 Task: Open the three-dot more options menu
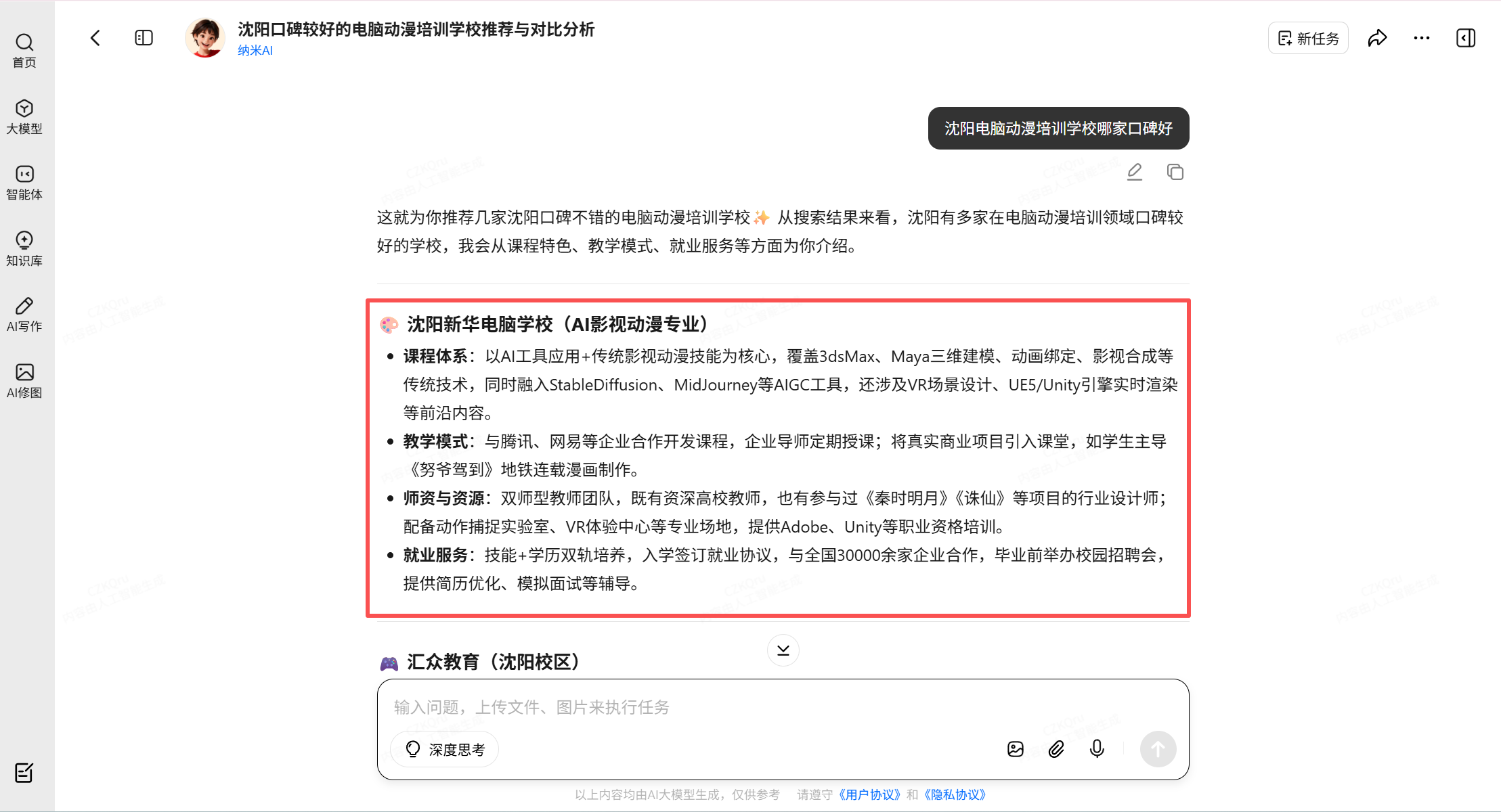[1421, 38]
